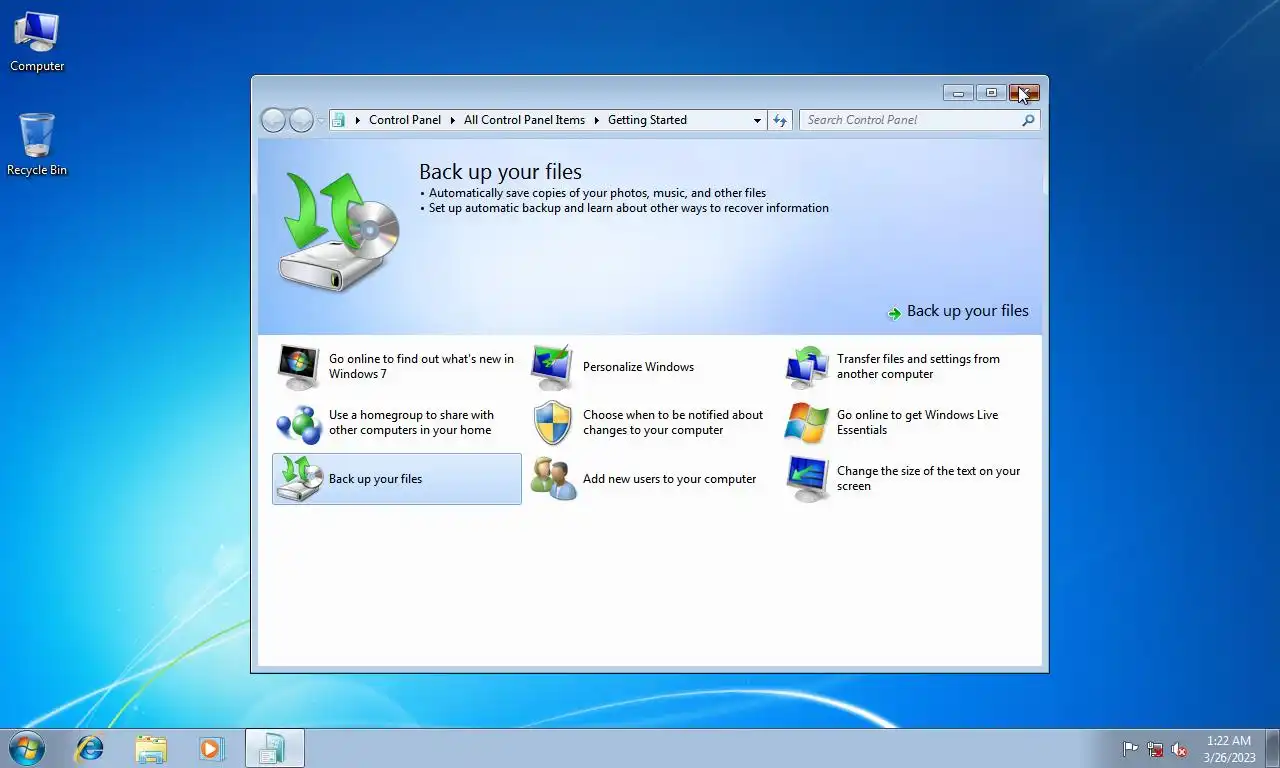Select Add new users to your computer

pyautogui.click(x=669, y=479)
